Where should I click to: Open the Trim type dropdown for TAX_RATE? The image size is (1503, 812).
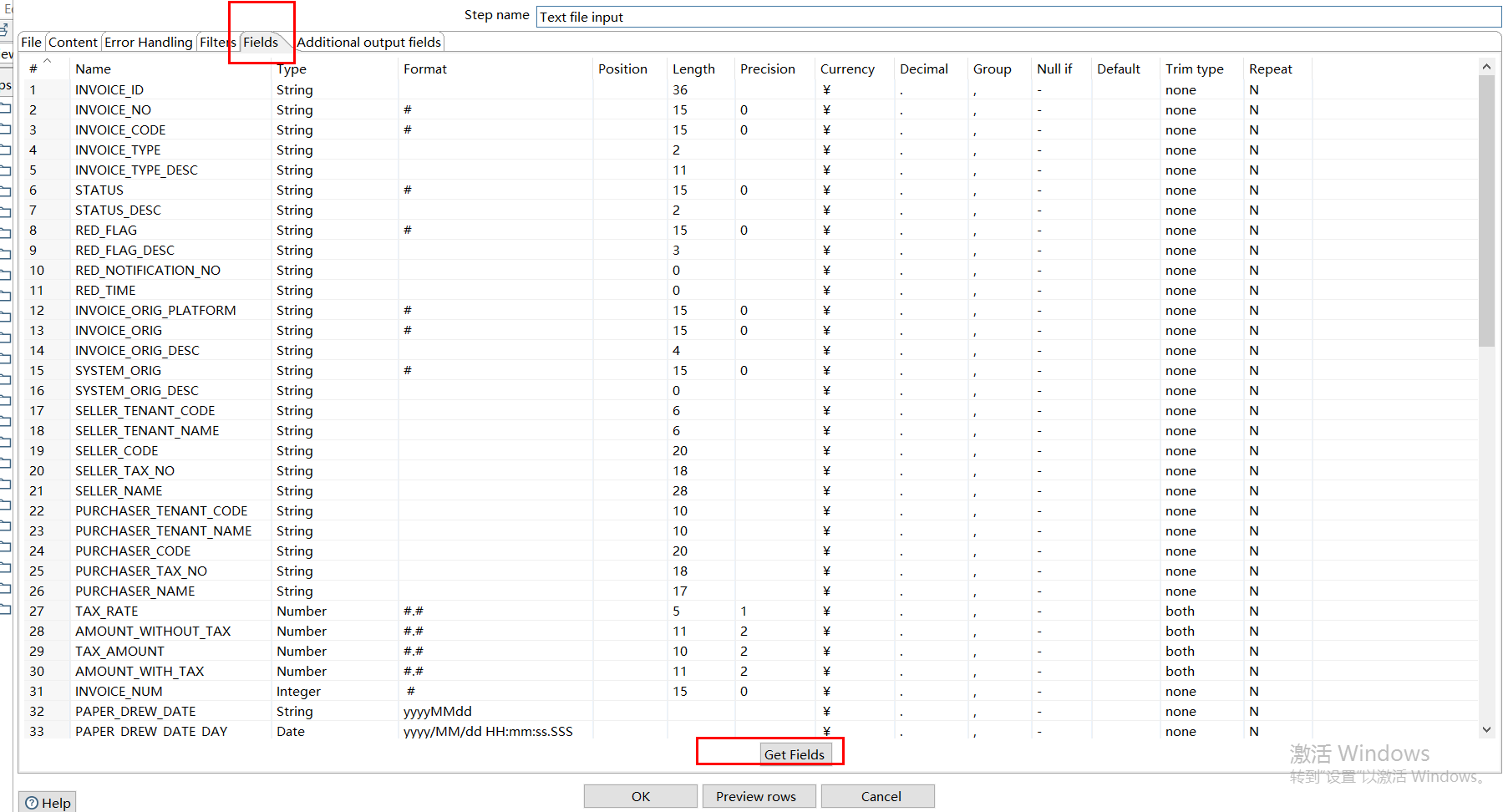(1201, 611)
